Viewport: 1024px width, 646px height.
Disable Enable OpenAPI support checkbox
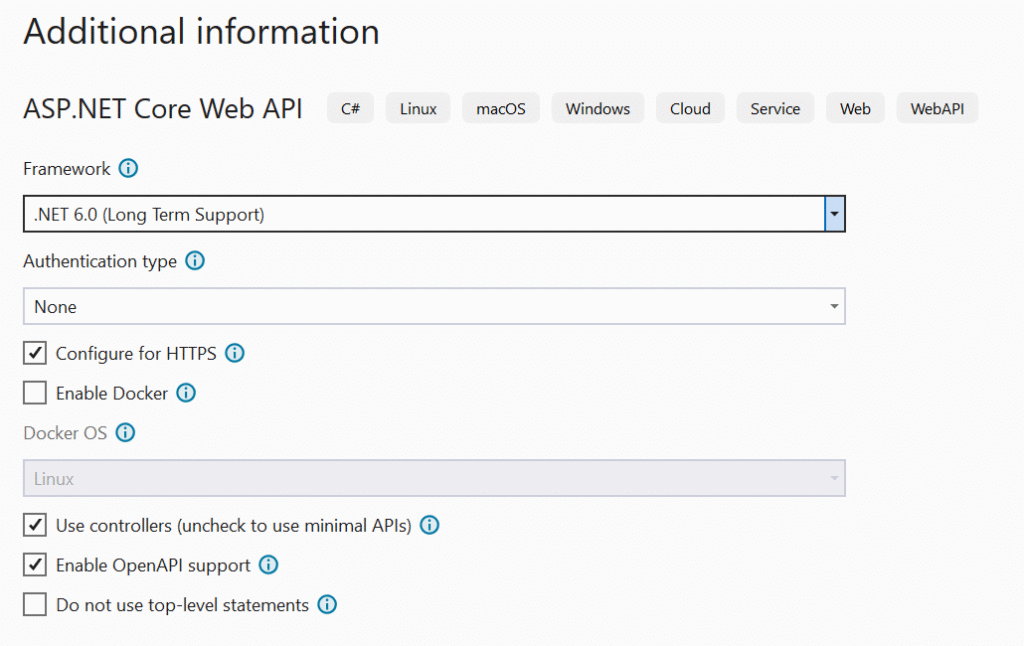[35, 565]
